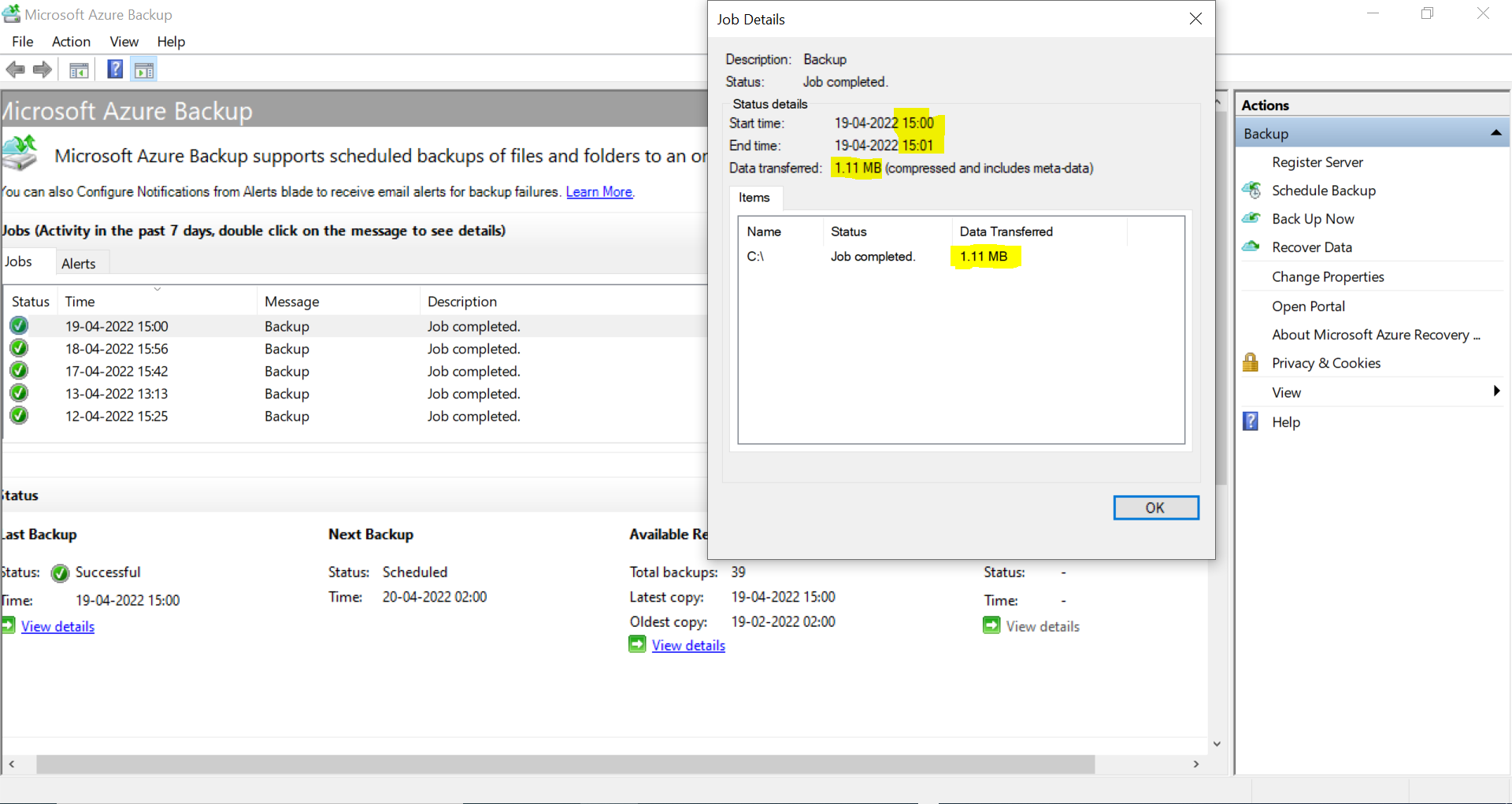
Task: Click the Message column header in Jobs
Action: [x=338, y=302]
